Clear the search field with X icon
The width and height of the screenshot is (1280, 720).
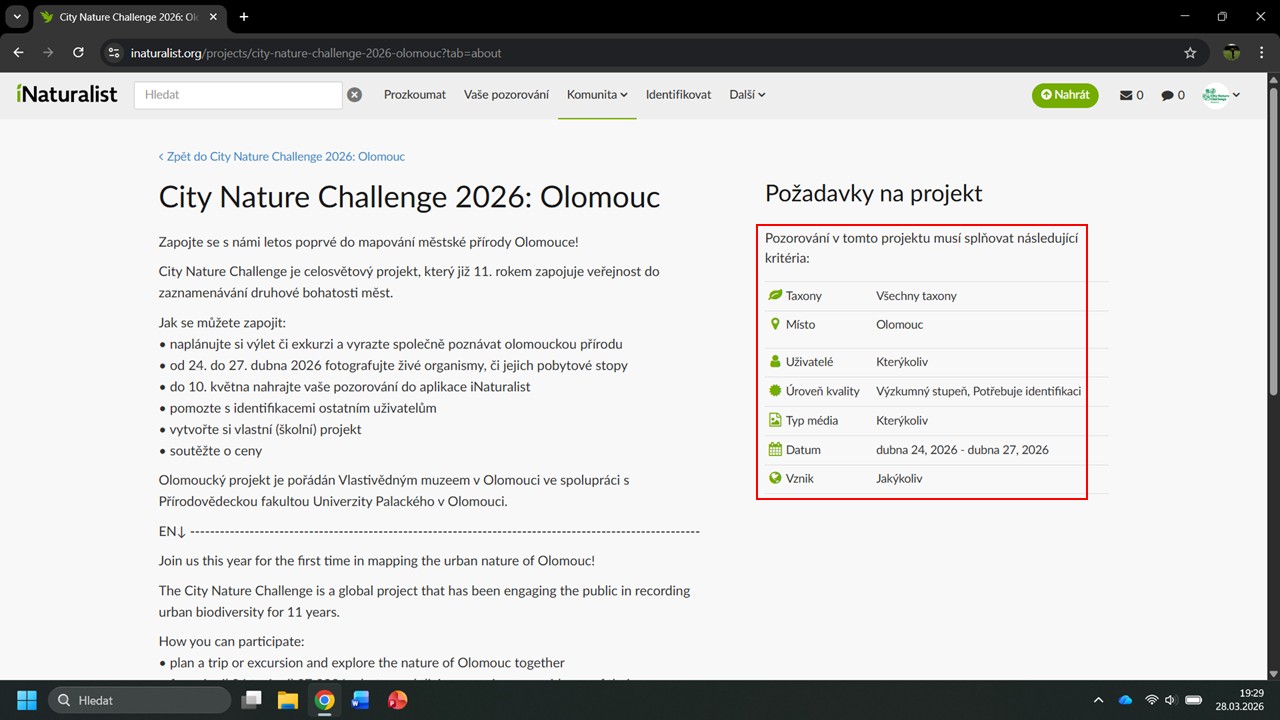pyautogui.click(x=354, y=95)
